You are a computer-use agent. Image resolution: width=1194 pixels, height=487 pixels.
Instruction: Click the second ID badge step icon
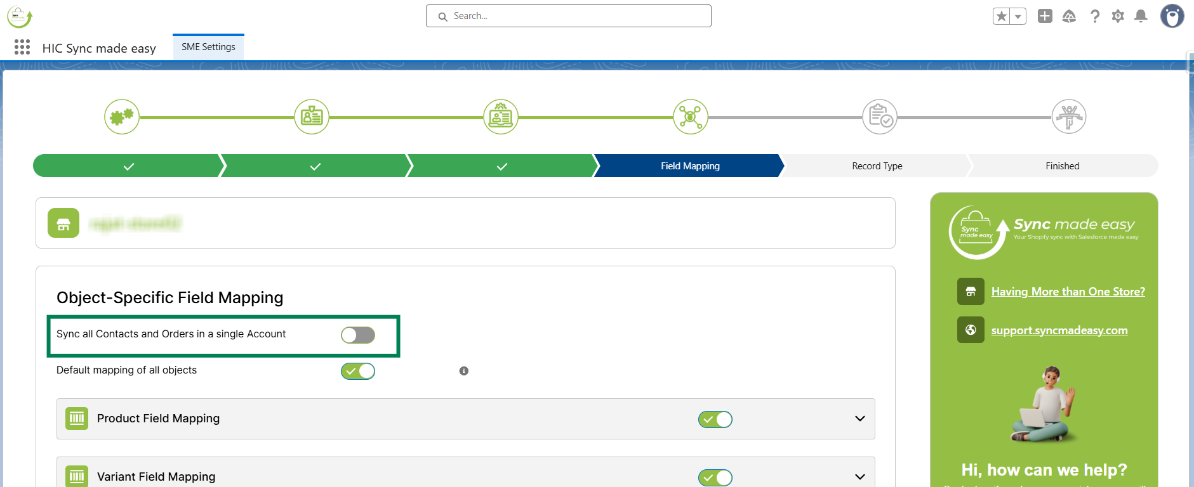tap(311, 117)
